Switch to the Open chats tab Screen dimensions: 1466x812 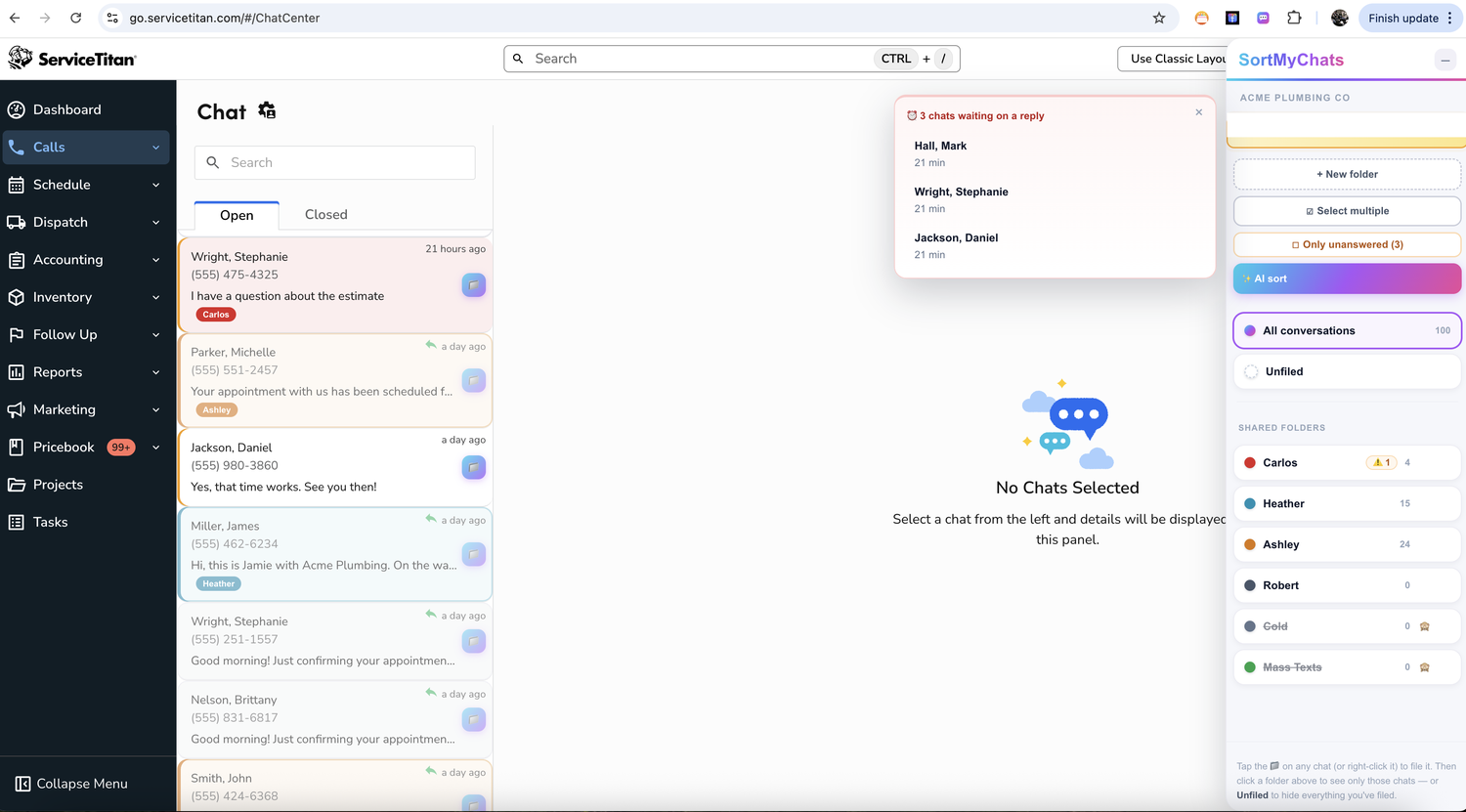(x=237, y=215)
